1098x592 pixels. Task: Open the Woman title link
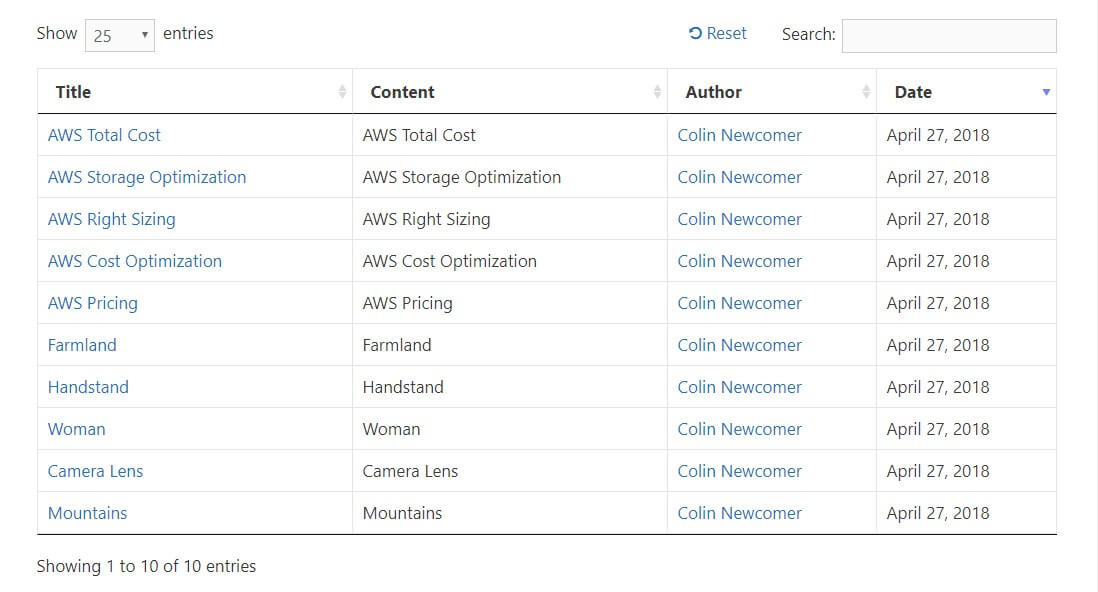(x=76, y=429)
